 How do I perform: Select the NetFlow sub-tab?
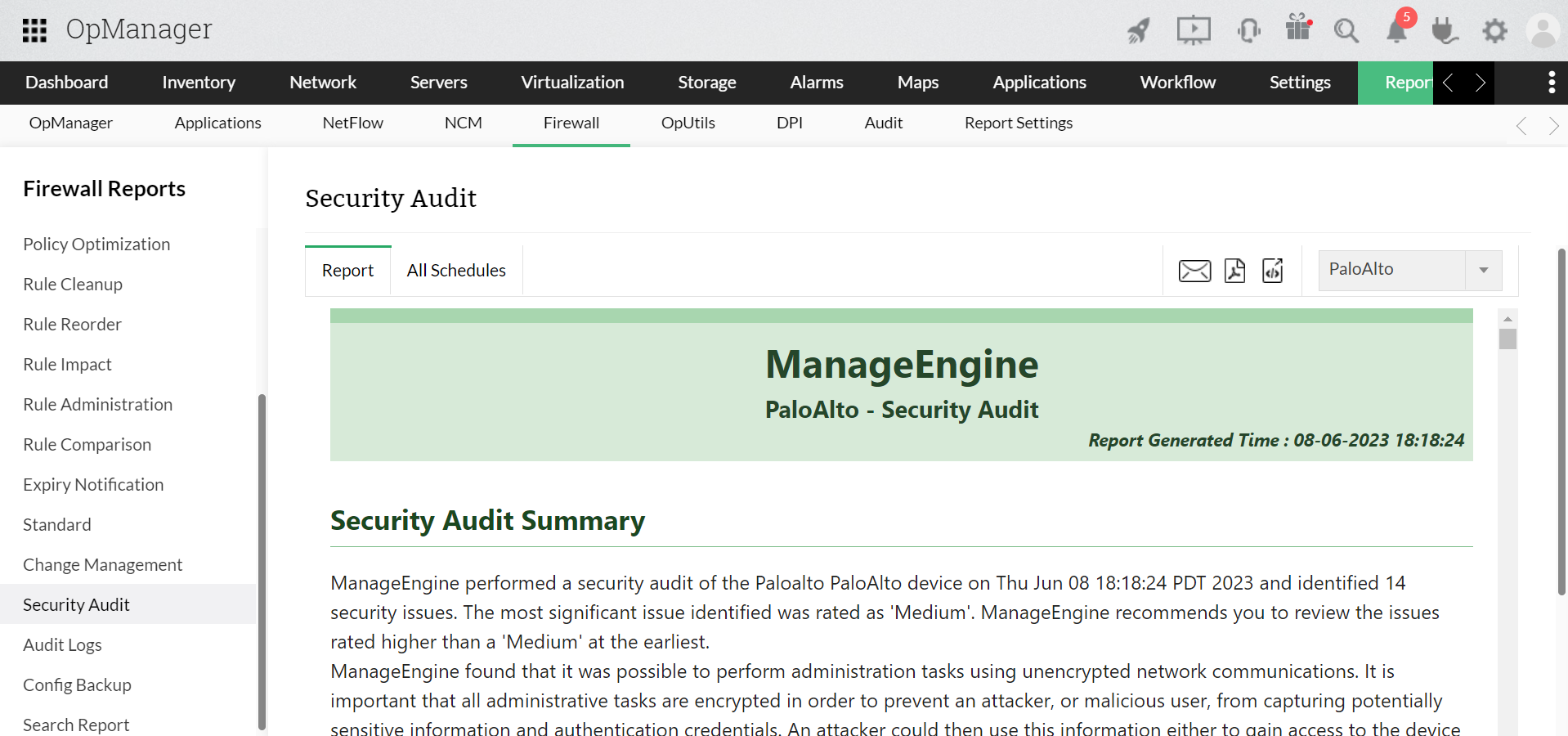(353, 123)
